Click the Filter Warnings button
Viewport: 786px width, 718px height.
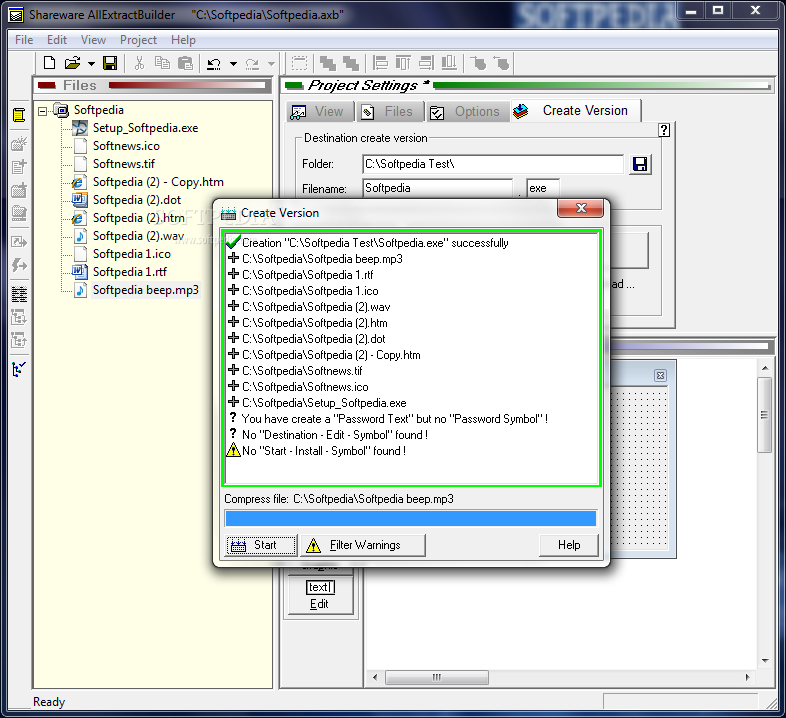(x=362, y=545)
